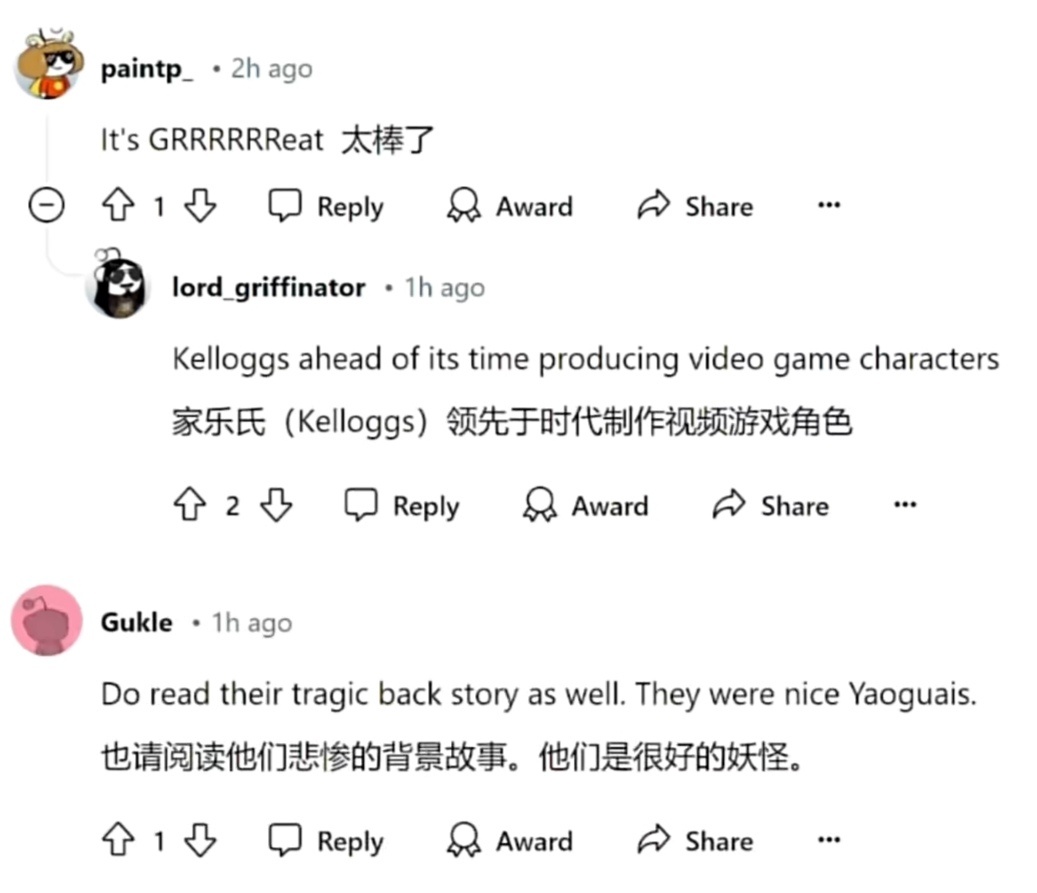
Task: Open more options on Gukle comment
Action: point(829,840)
